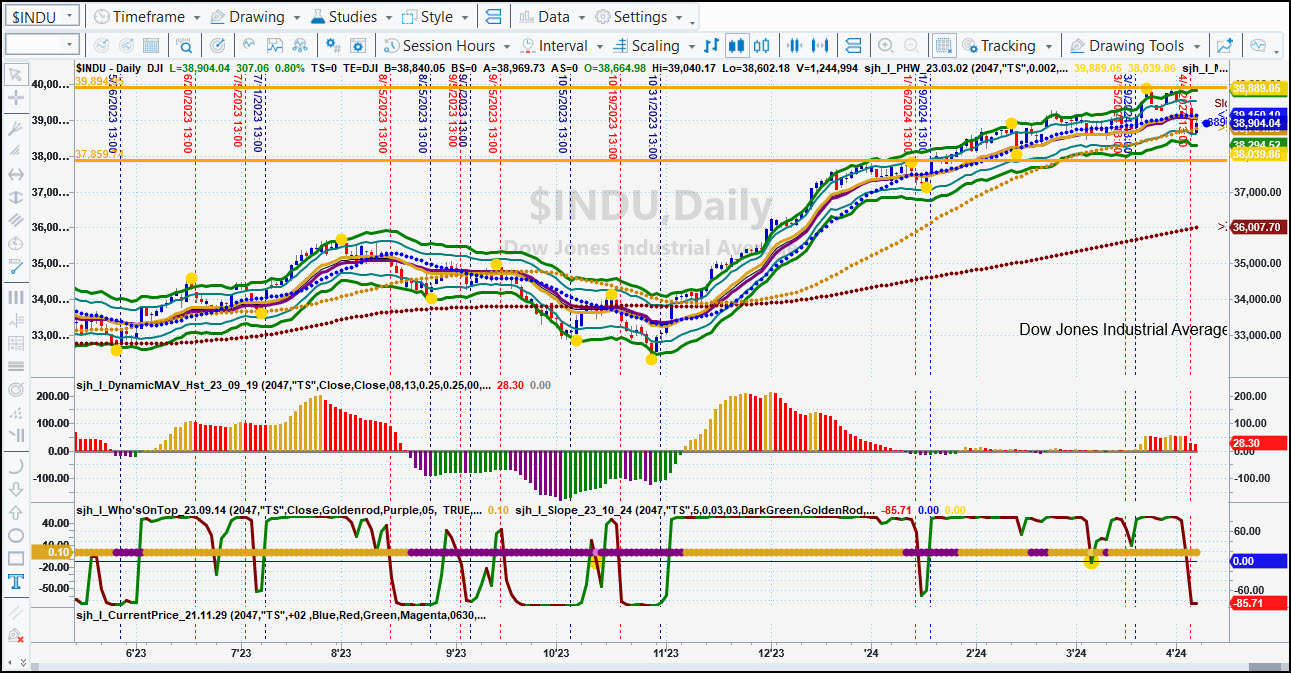Click the data-table grid icon in toolbar

pyautogui.click(x=151, y=45)
